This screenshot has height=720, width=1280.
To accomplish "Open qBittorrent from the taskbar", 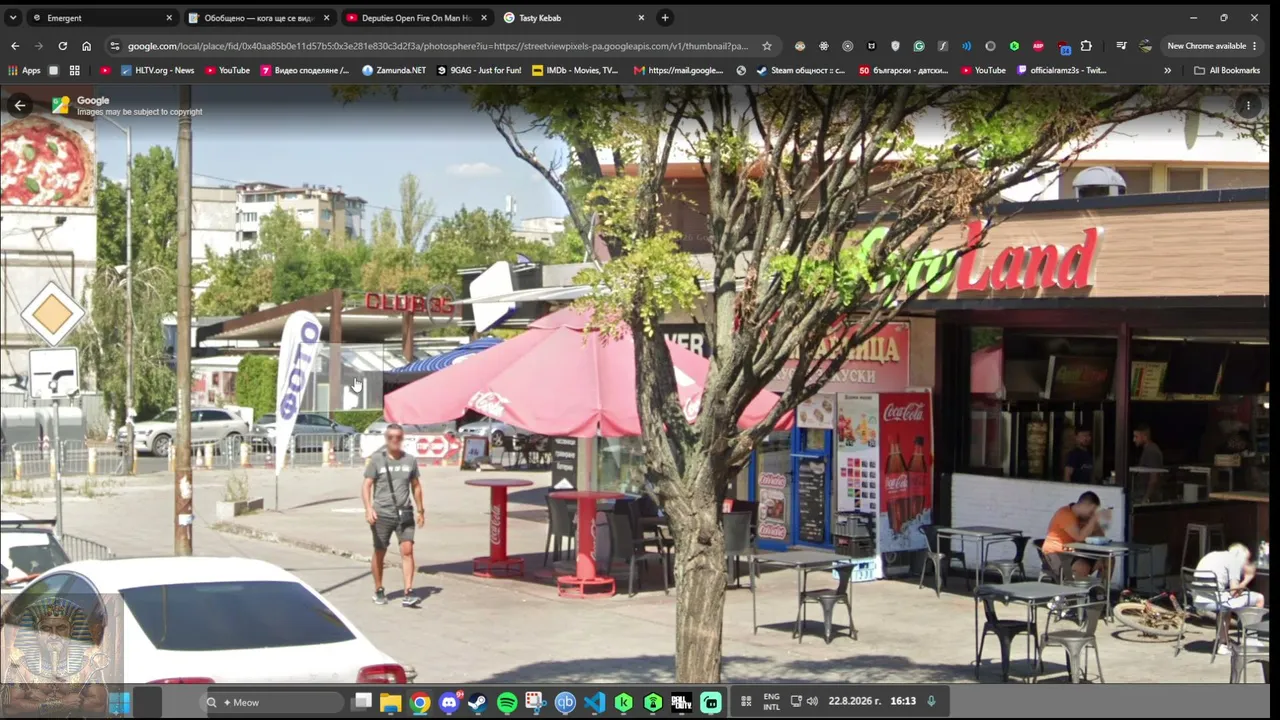I will 565,702.
